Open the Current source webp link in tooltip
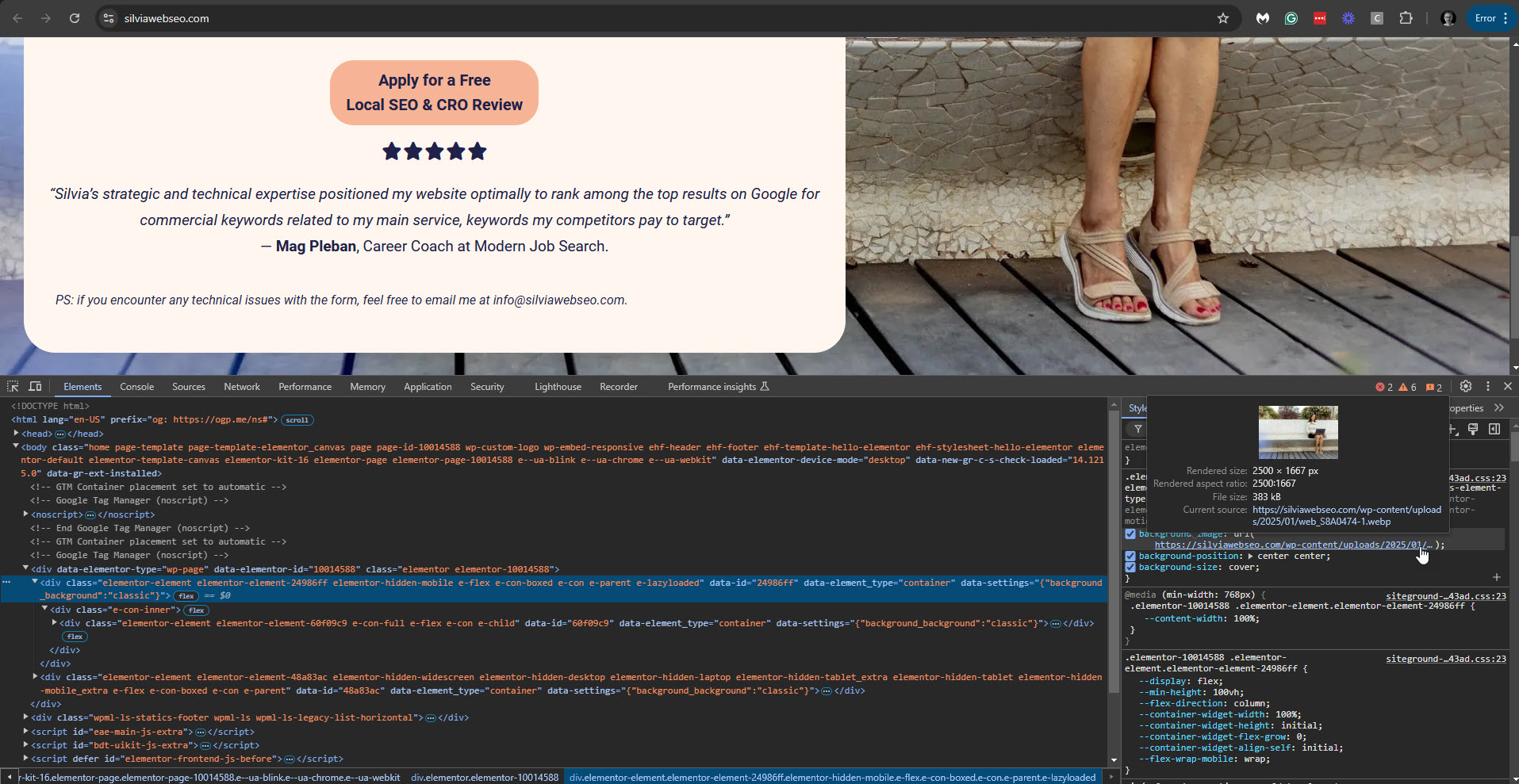This screenshot has height=784, width=1519. (x=1347, y=516)
